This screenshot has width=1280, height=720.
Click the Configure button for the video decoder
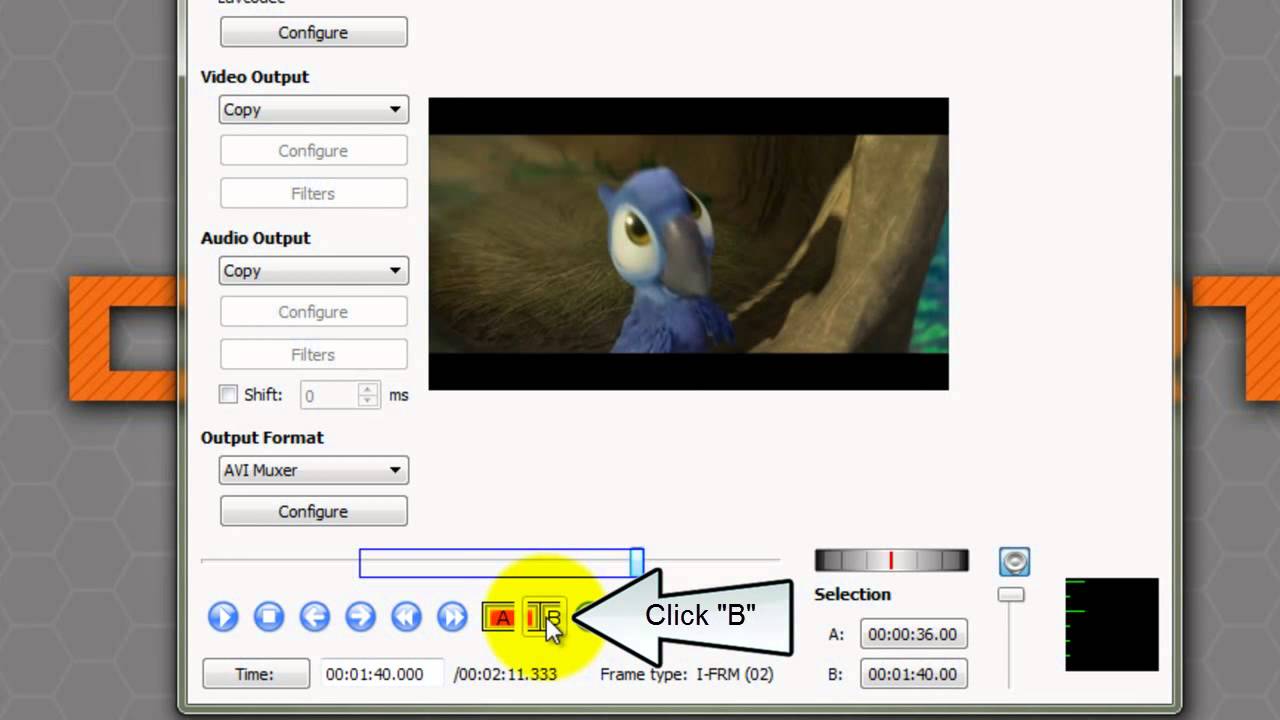[314, 32]
